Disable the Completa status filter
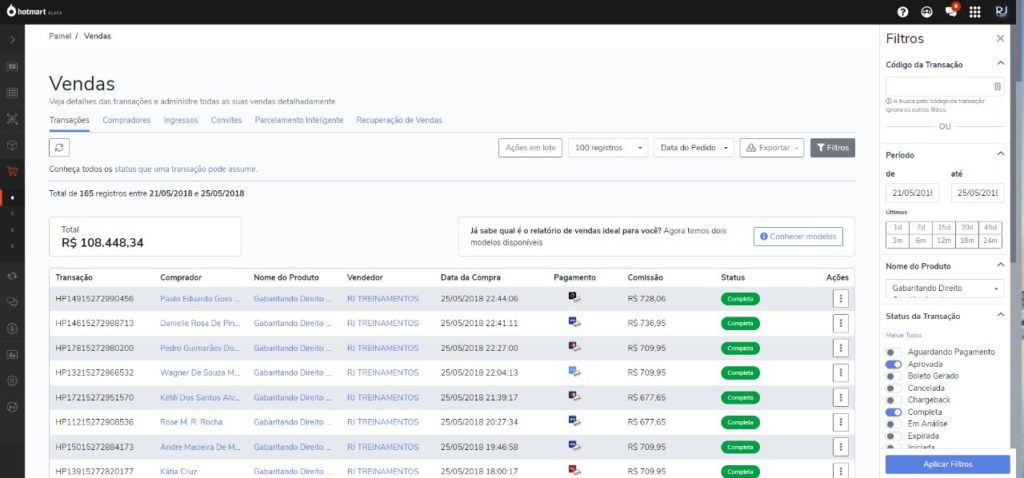Viewport: 1024px width, 478px height. (x=893, y=412)
